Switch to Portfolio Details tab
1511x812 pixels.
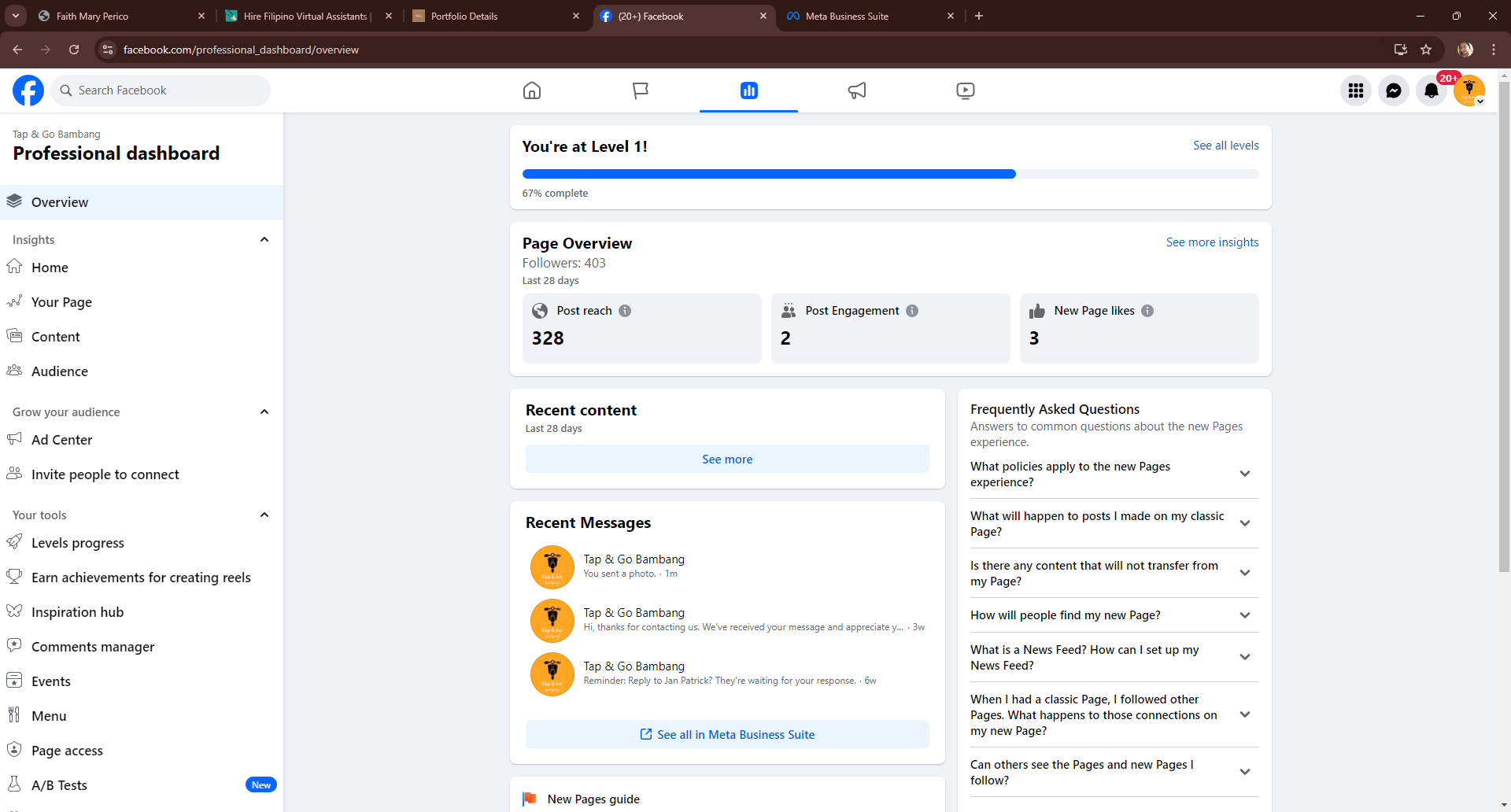coord(494,16)
